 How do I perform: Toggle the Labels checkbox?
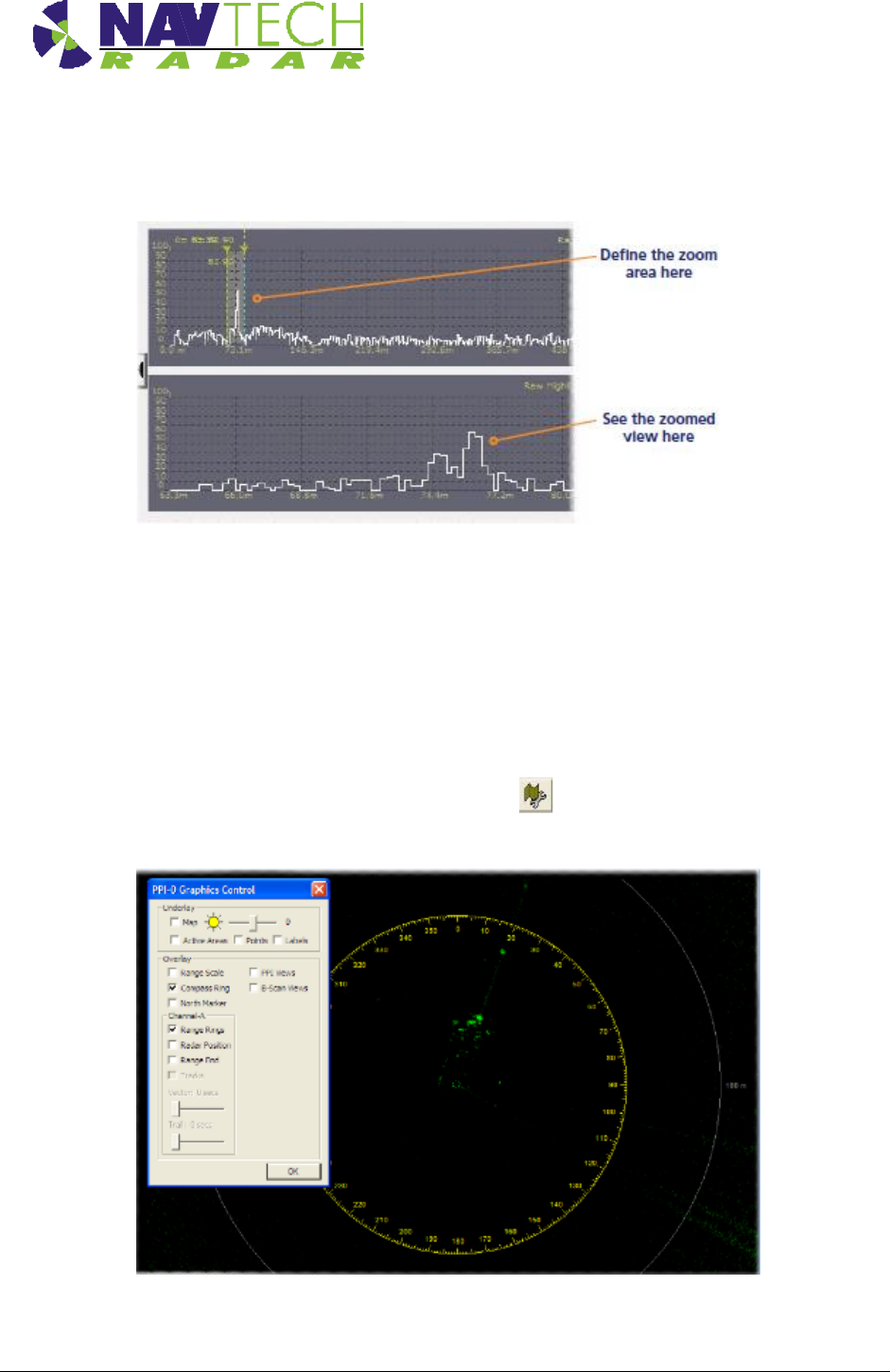tap(278, 940)
